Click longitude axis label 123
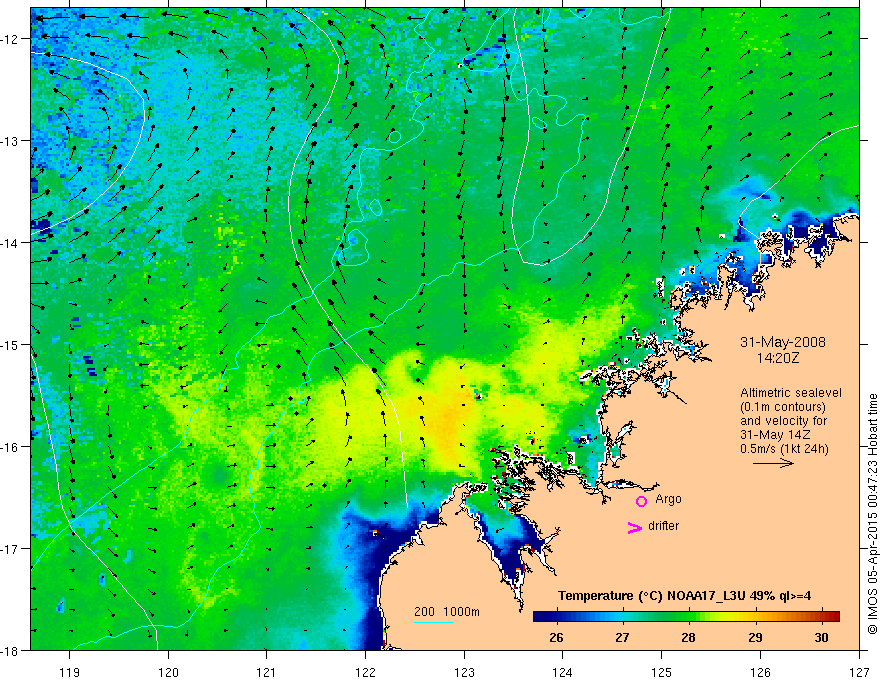Screen dimensions: 880x680 coord(464,672)
